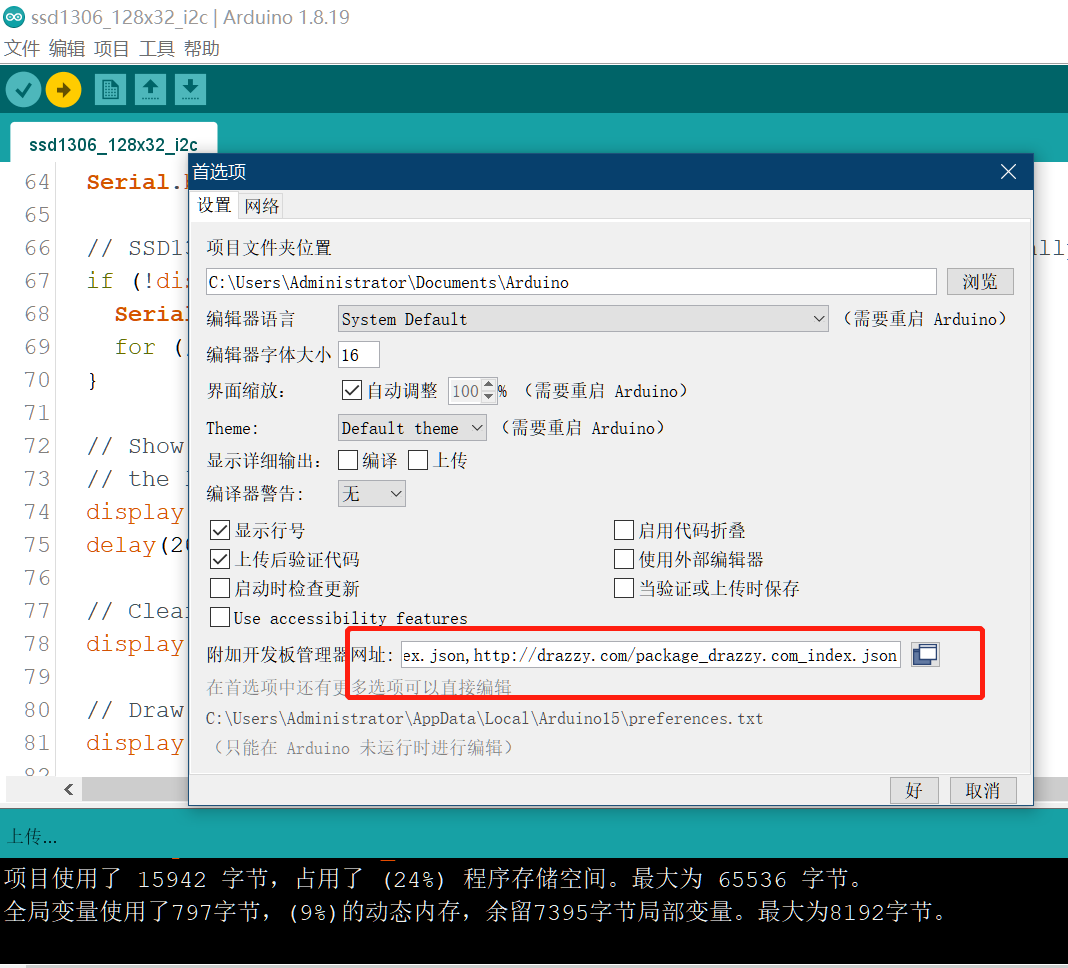Open the 编辑器语言 System Default dropdown

(x=583, y=319)
